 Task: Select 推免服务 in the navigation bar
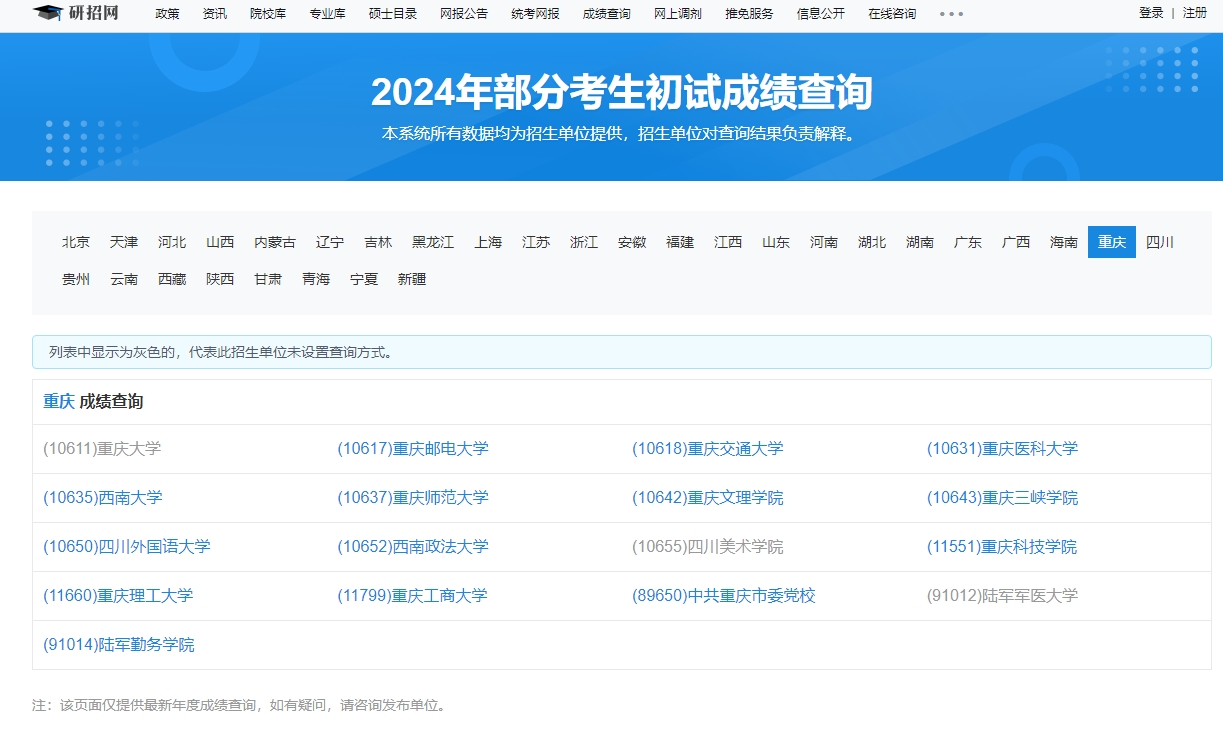[x=749, y=14]
